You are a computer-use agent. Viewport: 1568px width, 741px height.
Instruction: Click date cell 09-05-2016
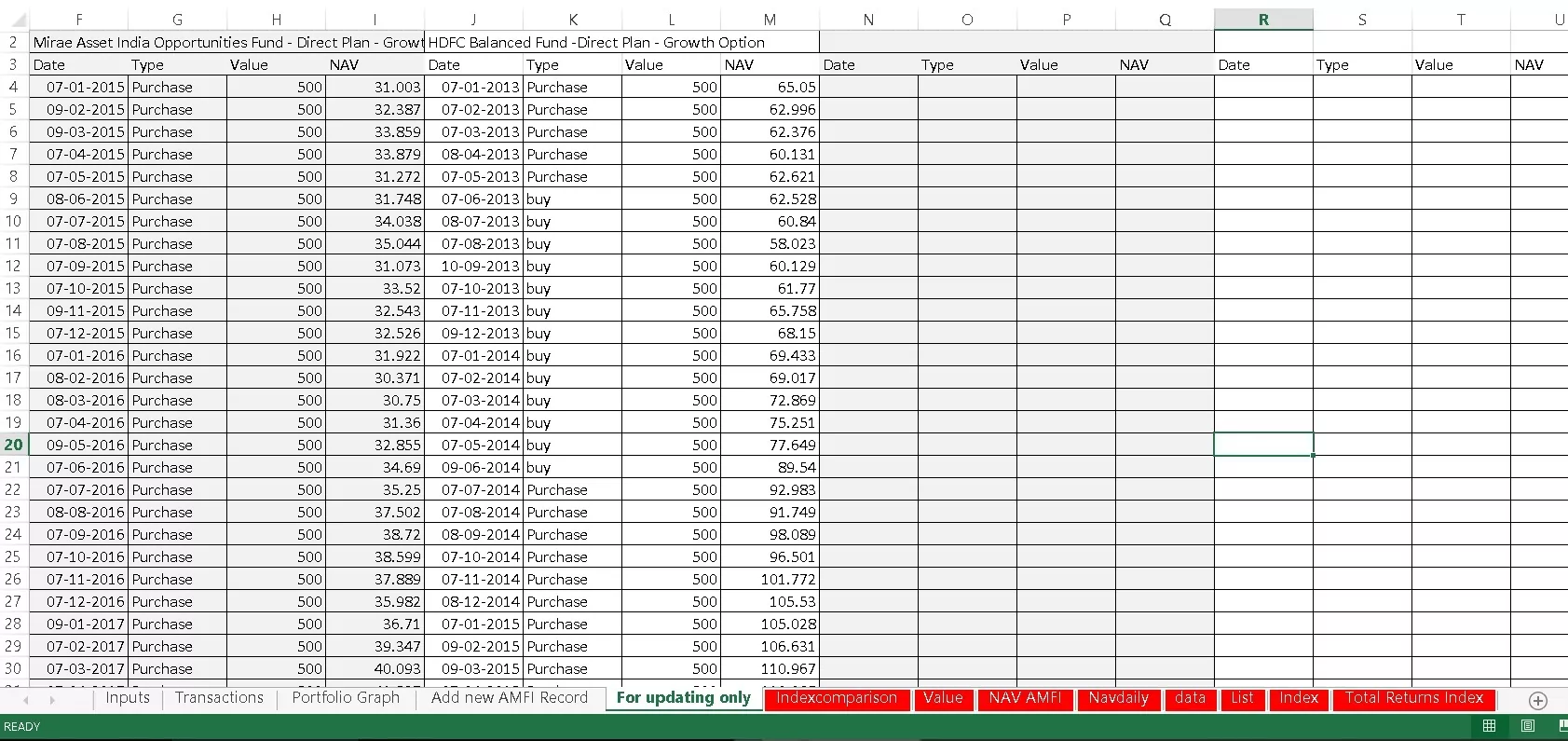78,445
